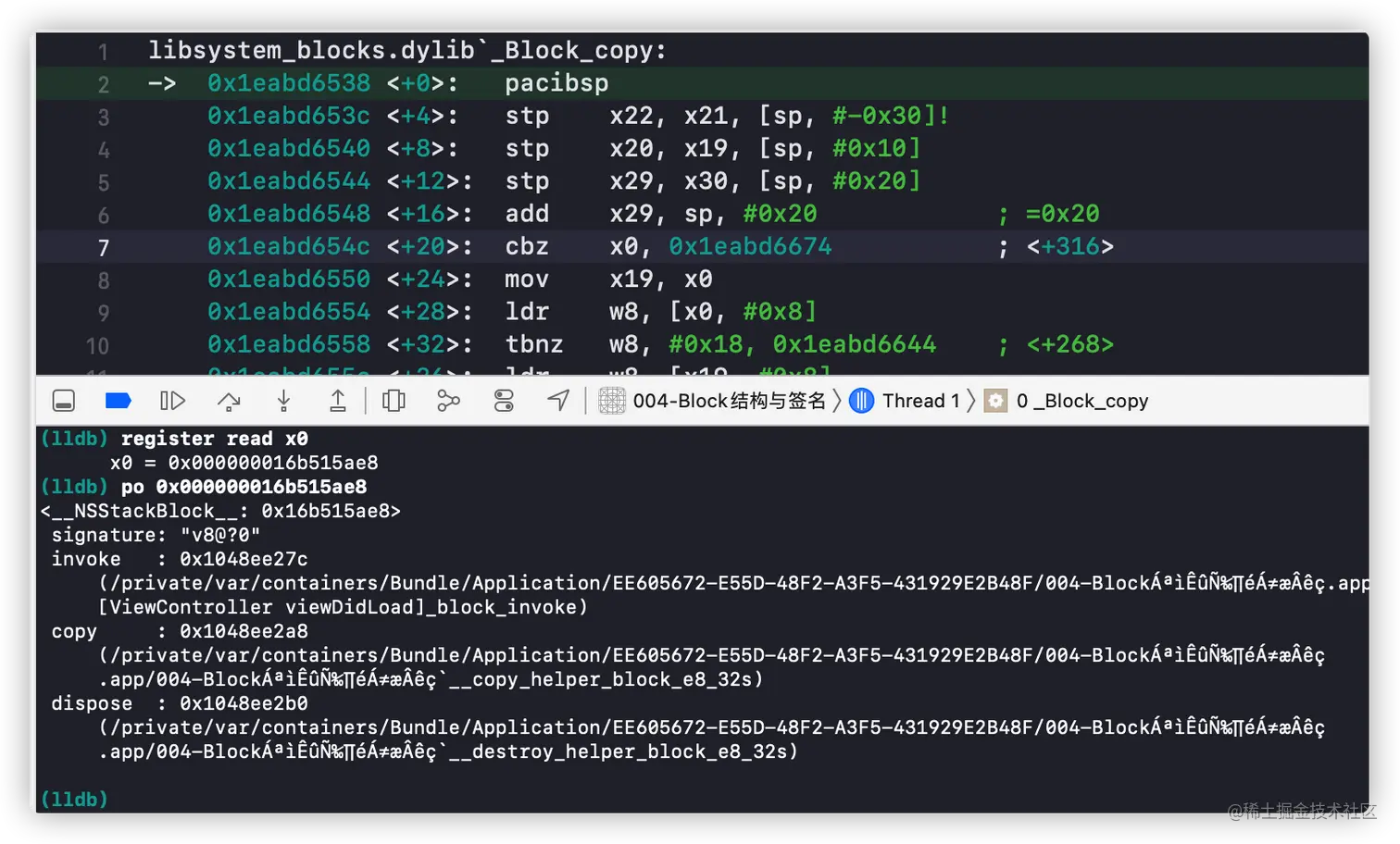The width and height of the screenshot is (1400, 844).
Task: Click the signature: "v8@?0" line
Action: [x=156, y=535]
